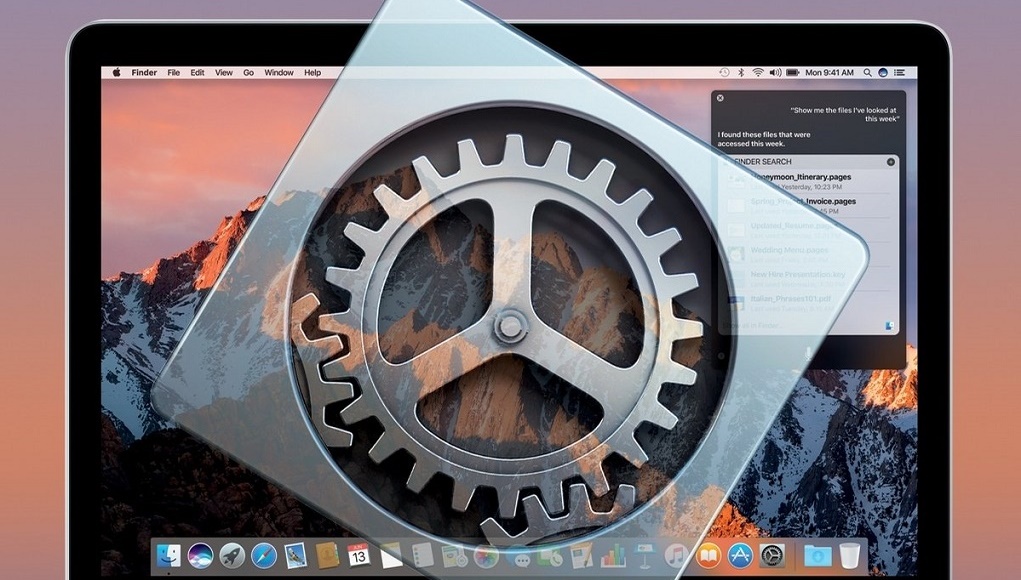
Task: Open volume control in menu bar
Action: click(775, 72)
